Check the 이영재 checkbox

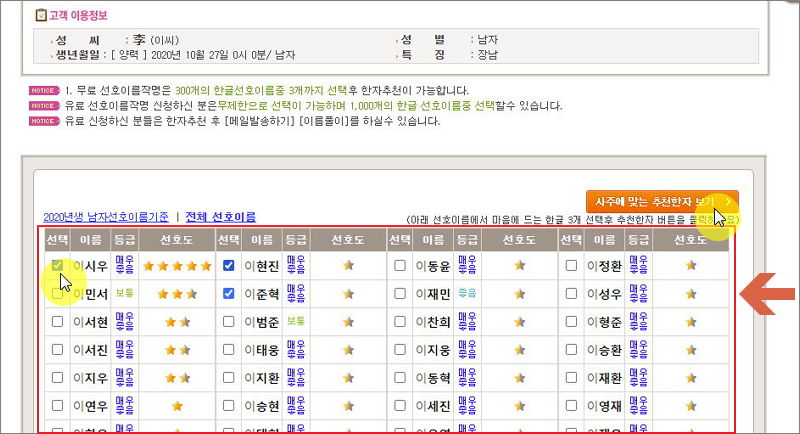[x=571, y=406]
